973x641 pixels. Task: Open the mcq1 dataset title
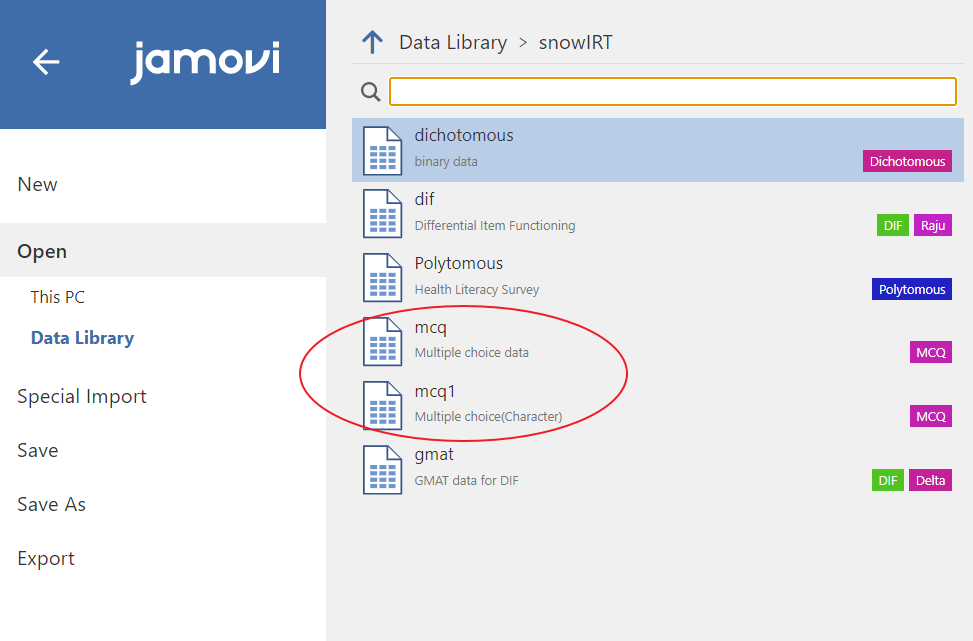435,392
